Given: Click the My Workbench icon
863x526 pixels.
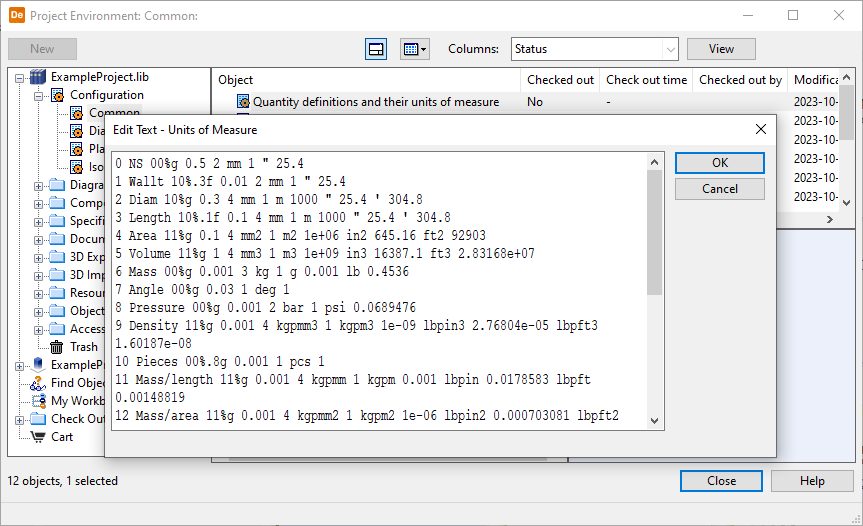Looking at the screenshot, I should (38, 401).
